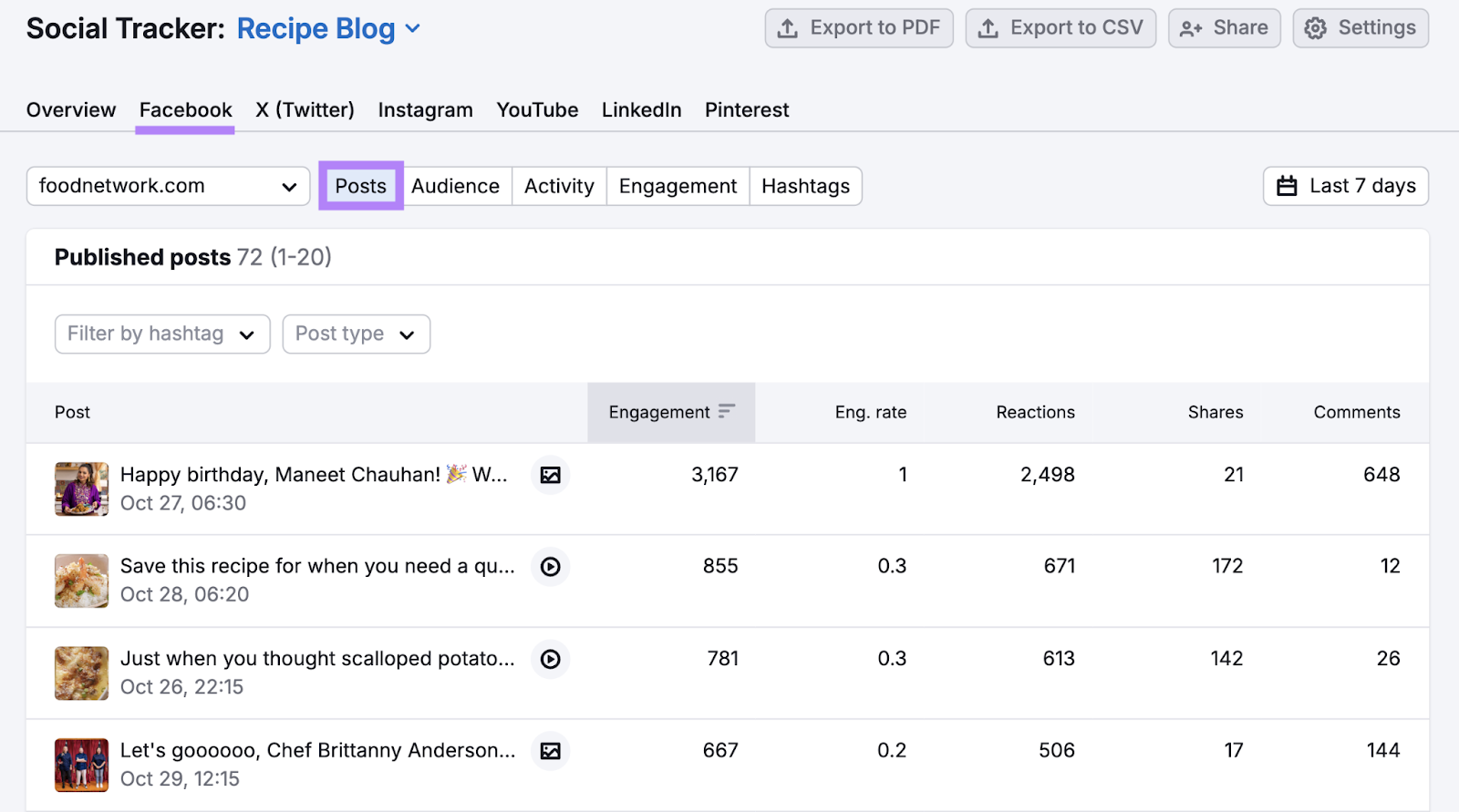Click the video icon for scalloped potato post
1459x812 pixels.
(x=550, y=659)
